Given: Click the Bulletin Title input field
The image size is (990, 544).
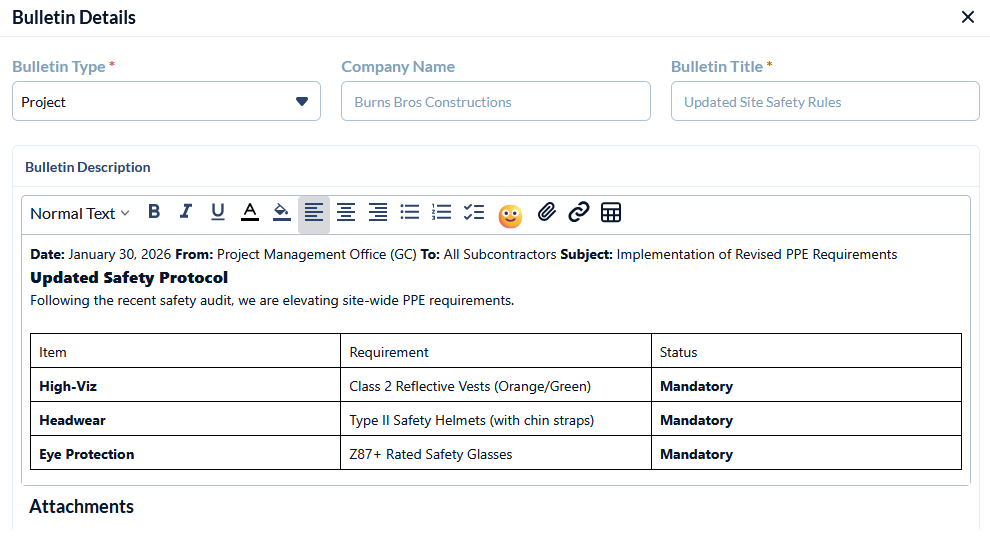Looking at the screenshot, I should click(824, 101).
